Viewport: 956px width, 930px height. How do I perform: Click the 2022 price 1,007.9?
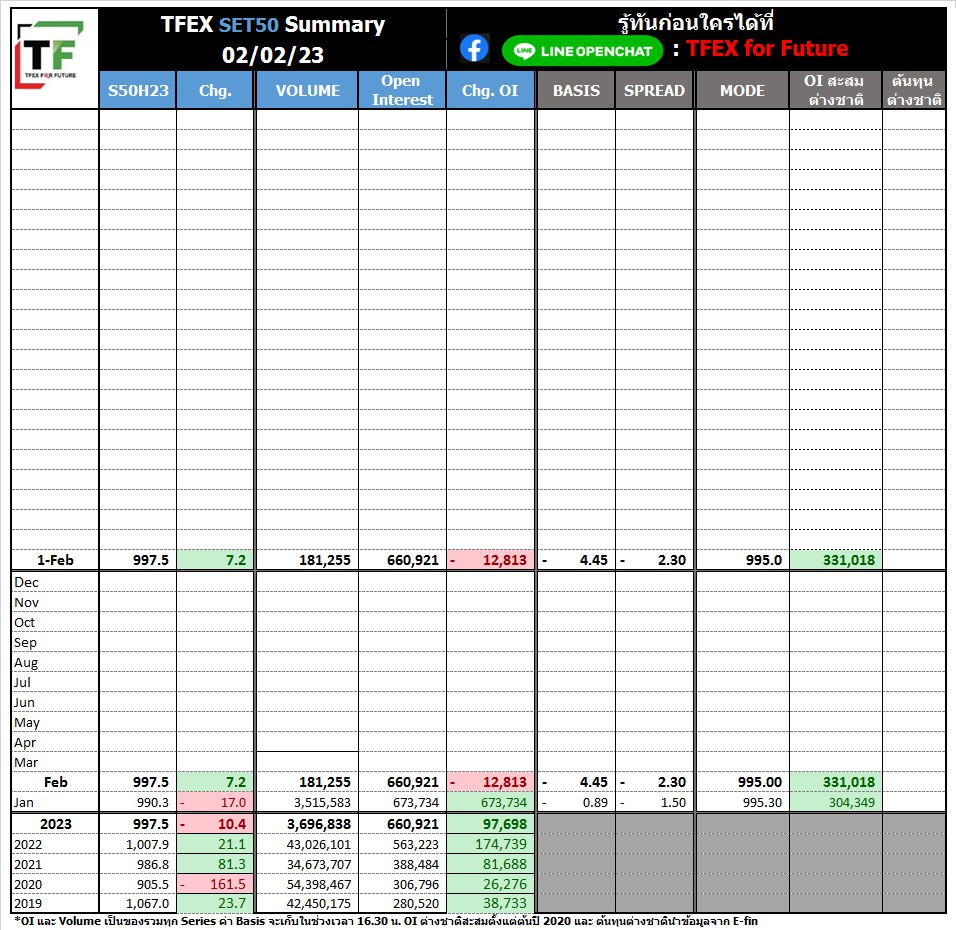[x=148, y=845]
